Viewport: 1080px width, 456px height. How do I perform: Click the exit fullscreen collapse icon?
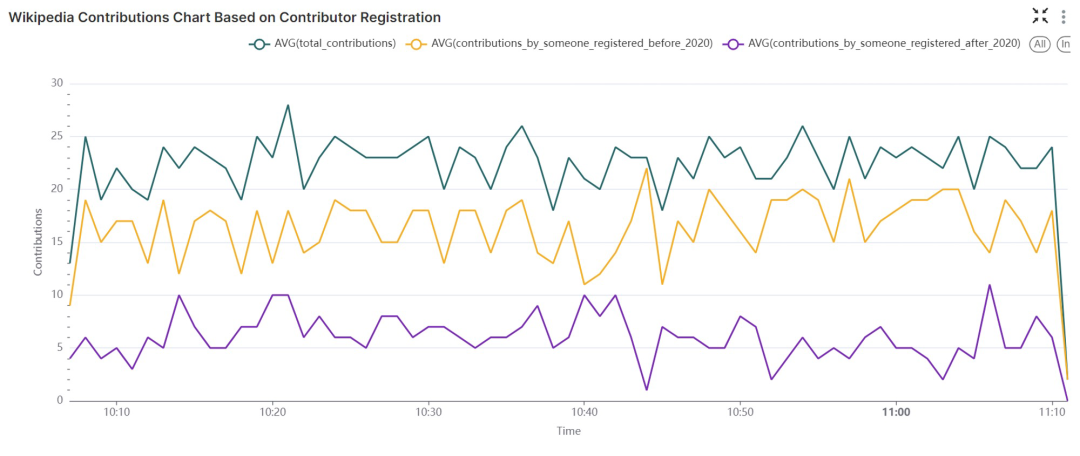[x=1040, y=15]
